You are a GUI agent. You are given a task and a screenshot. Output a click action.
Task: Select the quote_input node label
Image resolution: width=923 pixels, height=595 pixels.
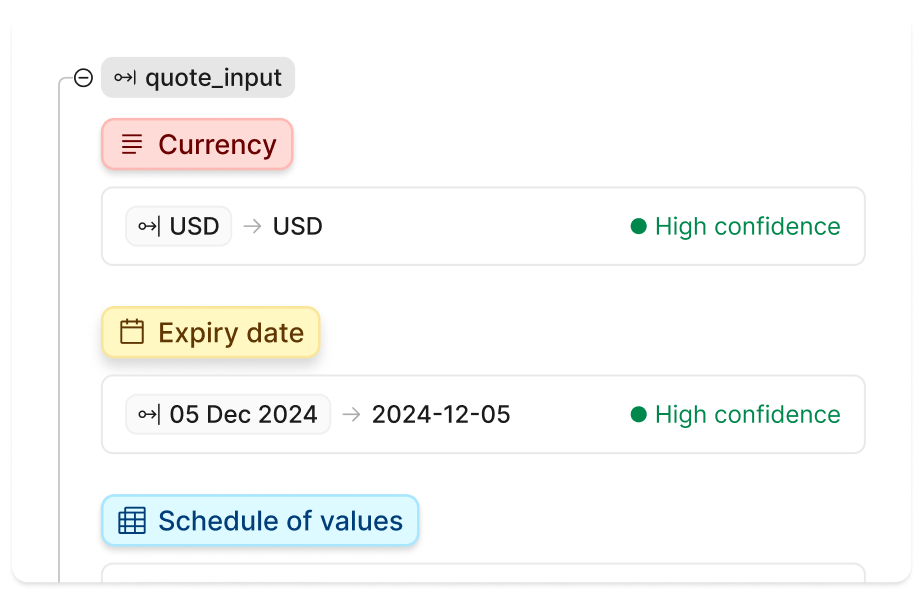pyautogui.click(x=213, y=78)
